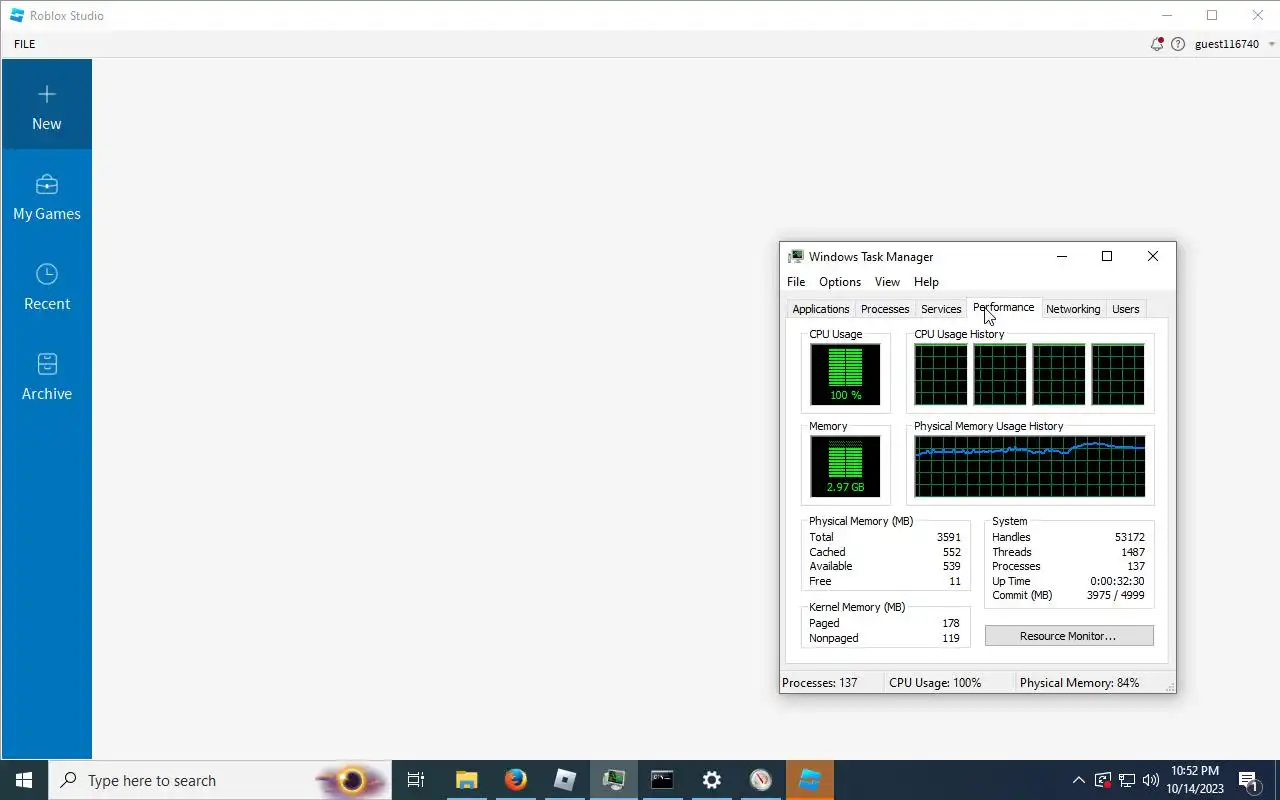1280x800 pixels.
Task: Click the Nonpaged kernel memory value 119
Action: click(951, 638)
